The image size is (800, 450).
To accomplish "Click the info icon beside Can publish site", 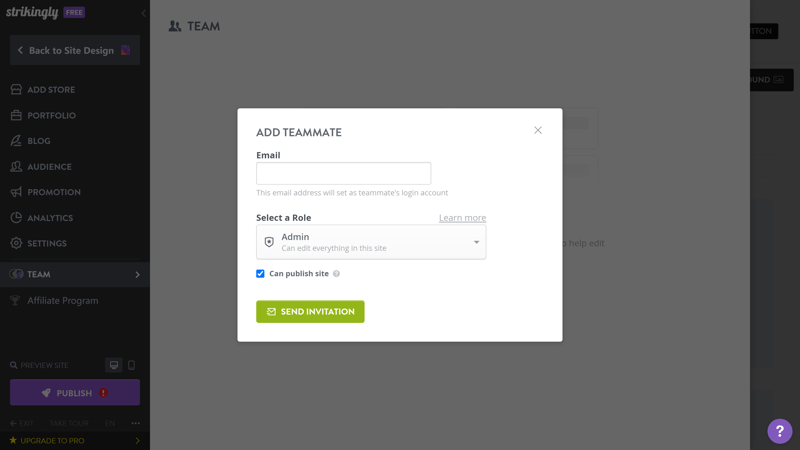I will tap(336, 274).
